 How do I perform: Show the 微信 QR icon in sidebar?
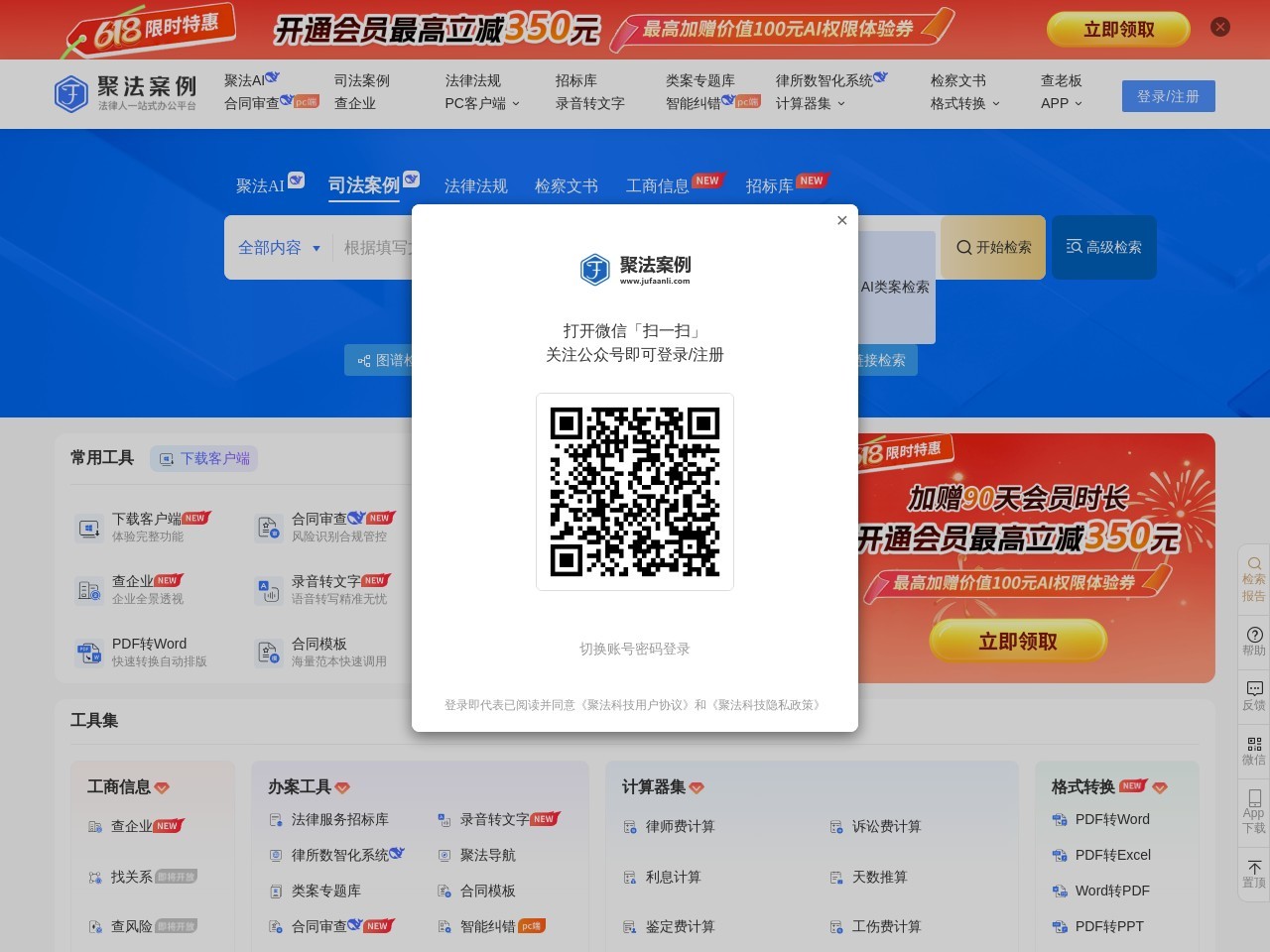tap(1254, 744)
